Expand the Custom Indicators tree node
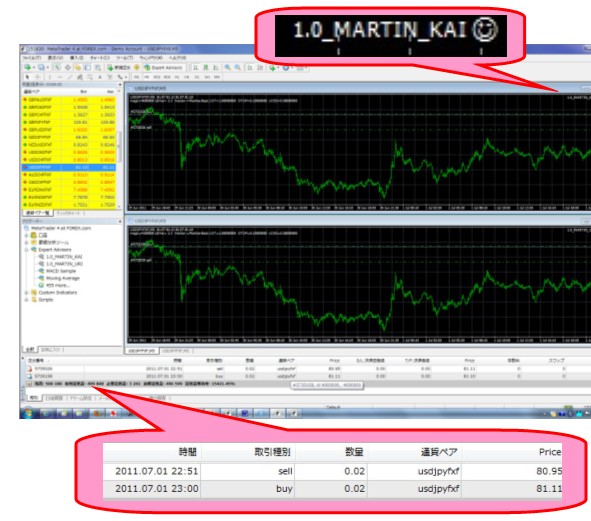This screenshot has width=591, height=521. (26, 293)
